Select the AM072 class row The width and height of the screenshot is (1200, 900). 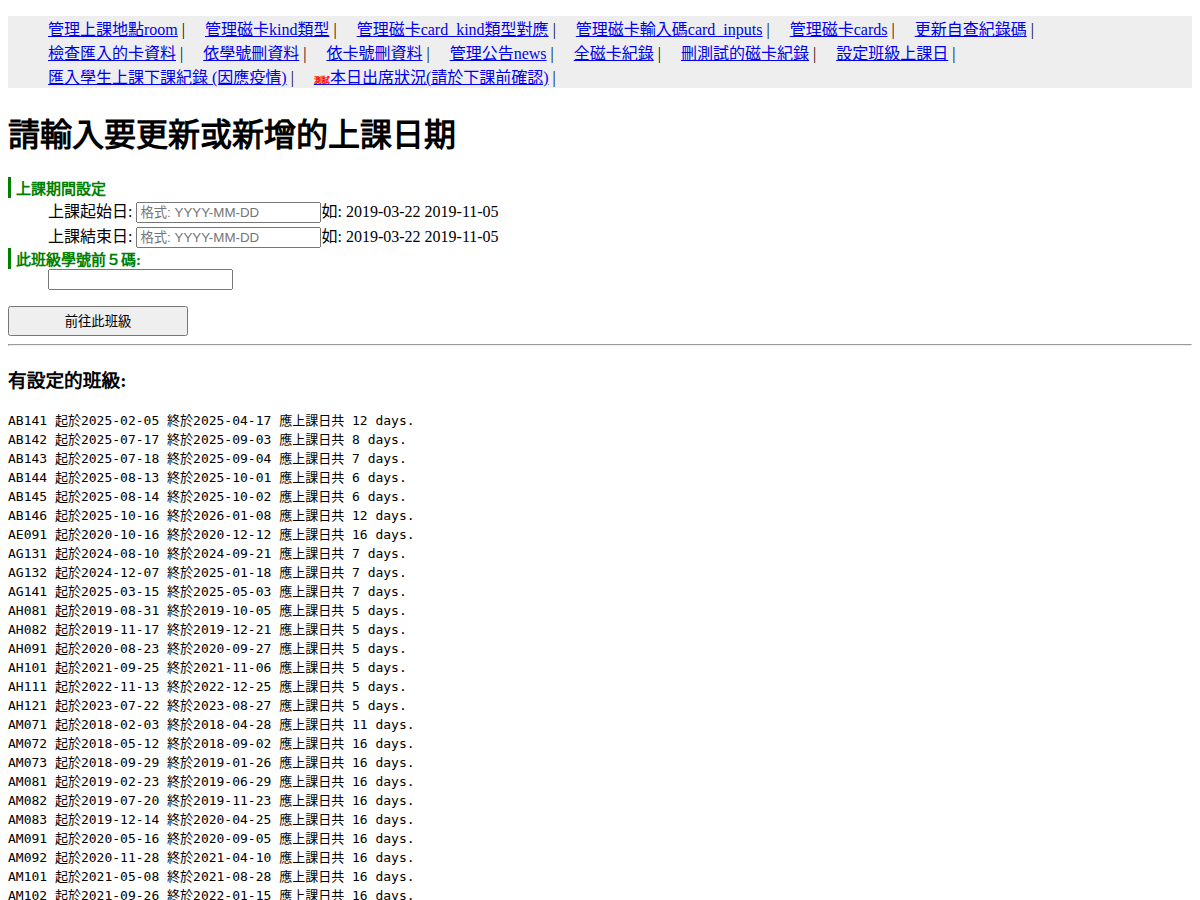pyautogui.click(x=211, y=744)
